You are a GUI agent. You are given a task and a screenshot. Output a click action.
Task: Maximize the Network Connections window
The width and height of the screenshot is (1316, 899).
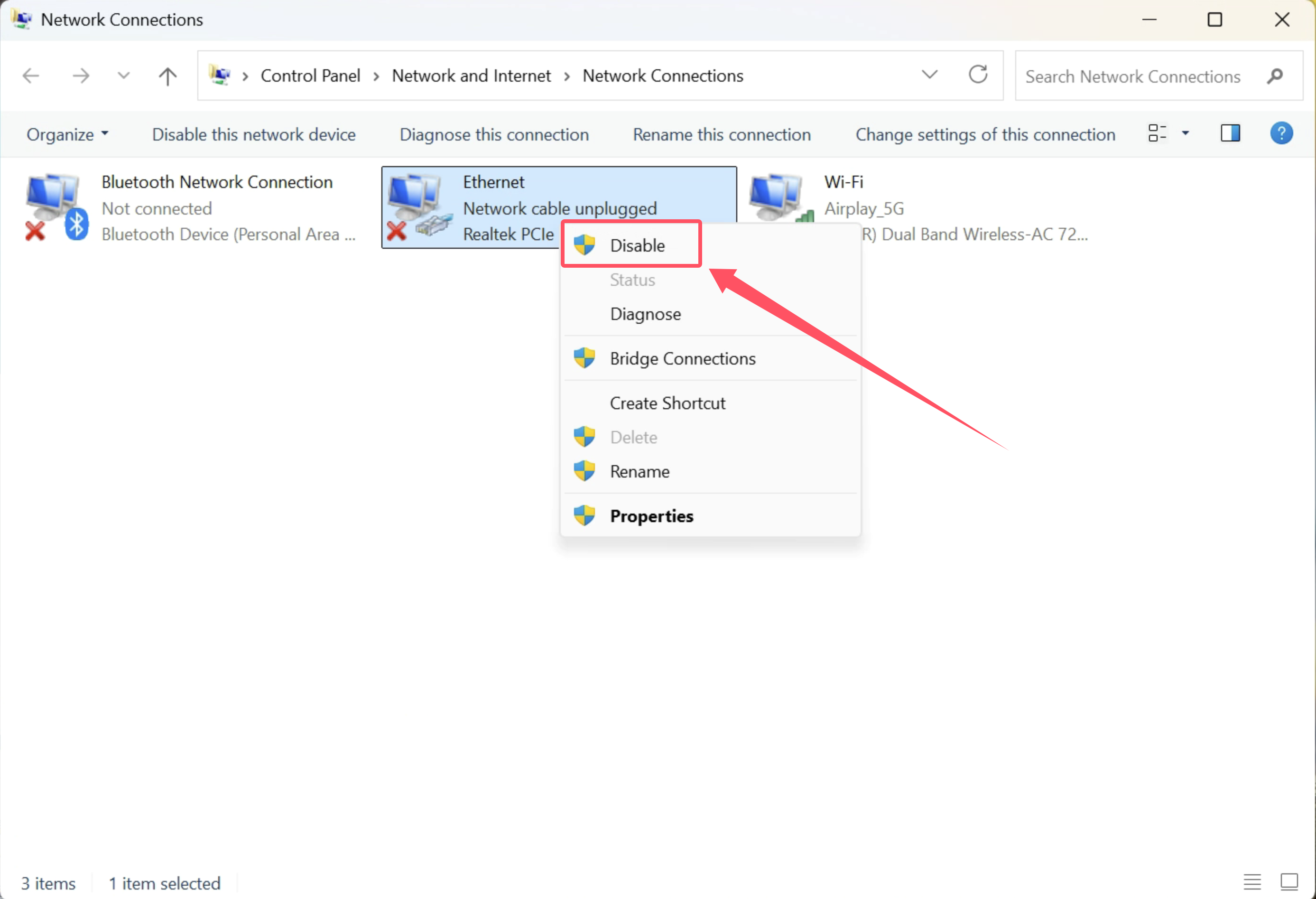(x=1214, y=20)
